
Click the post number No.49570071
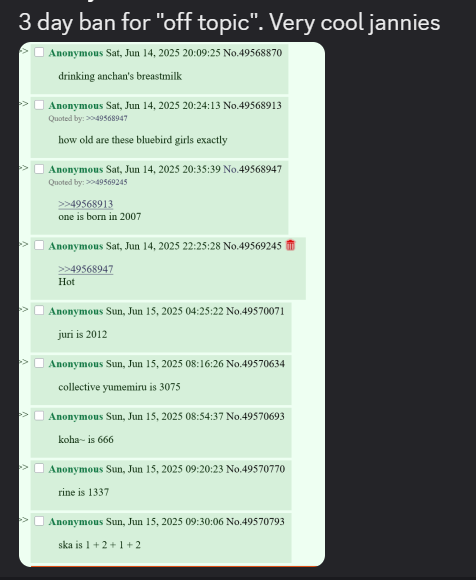point(256,311)
